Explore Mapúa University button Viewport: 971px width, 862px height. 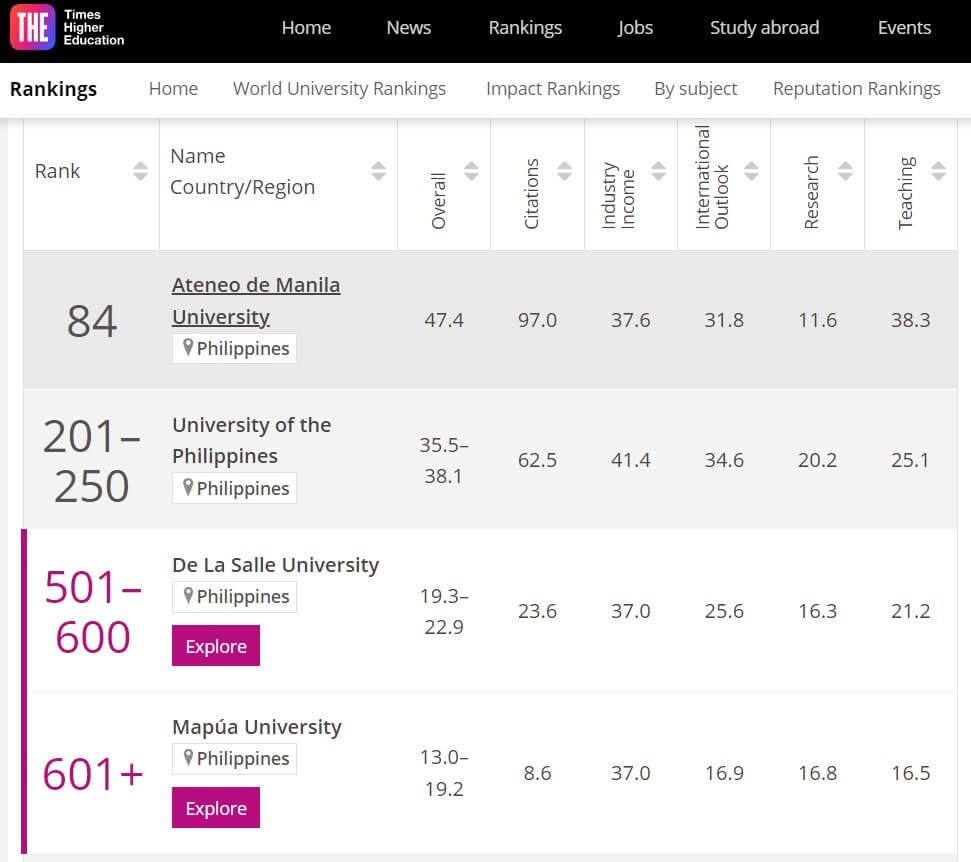coord(216,808)
